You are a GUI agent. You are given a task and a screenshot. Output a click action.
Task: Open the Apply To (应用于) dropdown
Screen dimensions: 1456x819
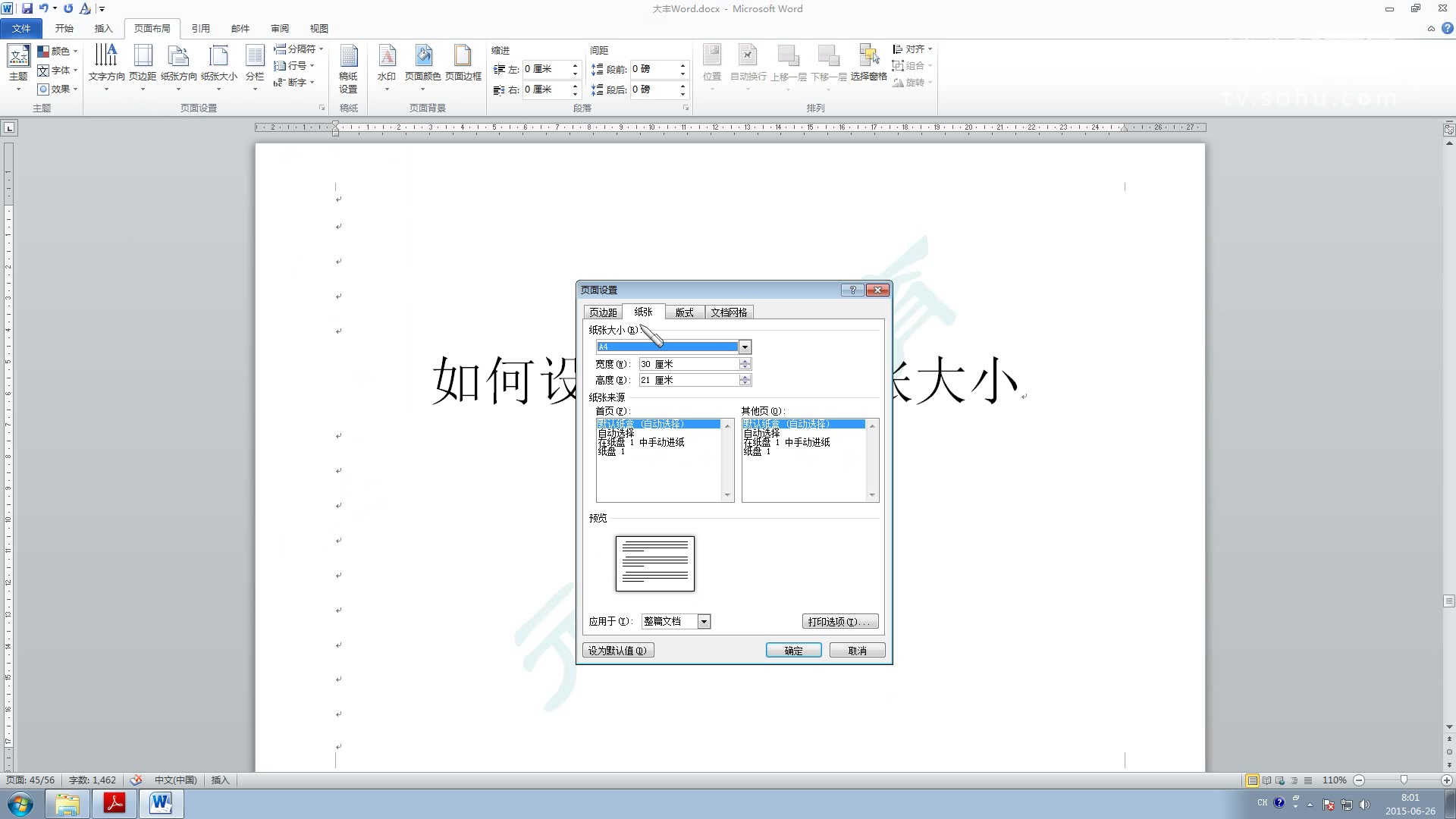(704, 622)
